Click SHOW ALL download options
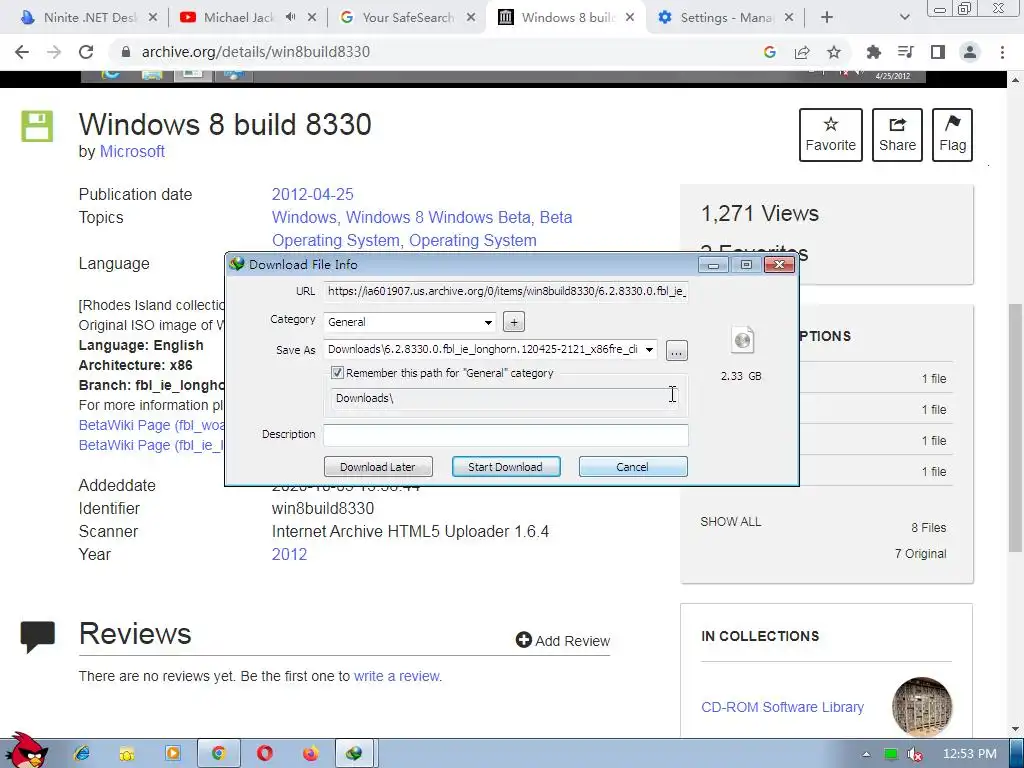Viewport: 1024px width, 768px height. 731,522
